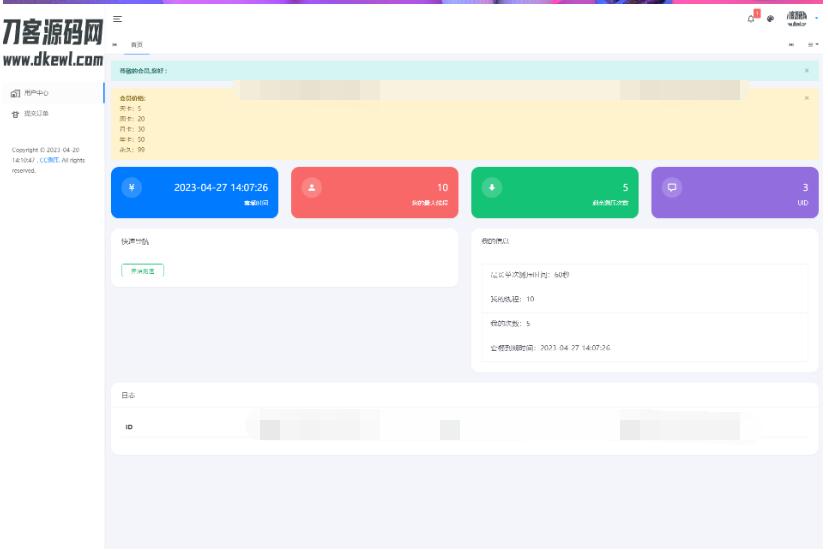The width and height of the screenshot is (828, 553).
Task: Click the tab scroll-left arrow in tab bar
Action: click(x=114, y=45)
